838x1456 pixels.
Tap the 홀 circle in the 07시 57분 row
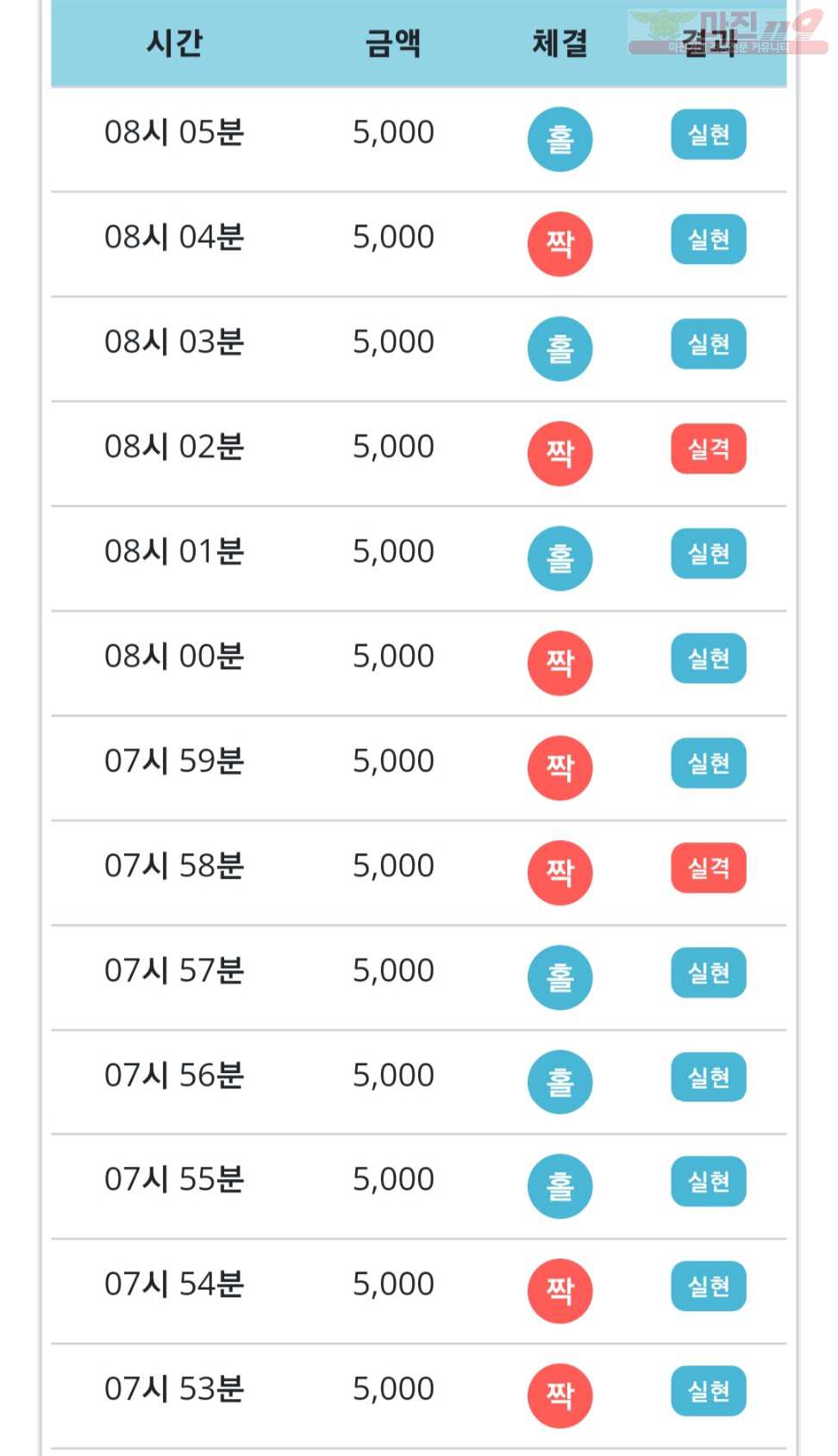coord(560,977)
